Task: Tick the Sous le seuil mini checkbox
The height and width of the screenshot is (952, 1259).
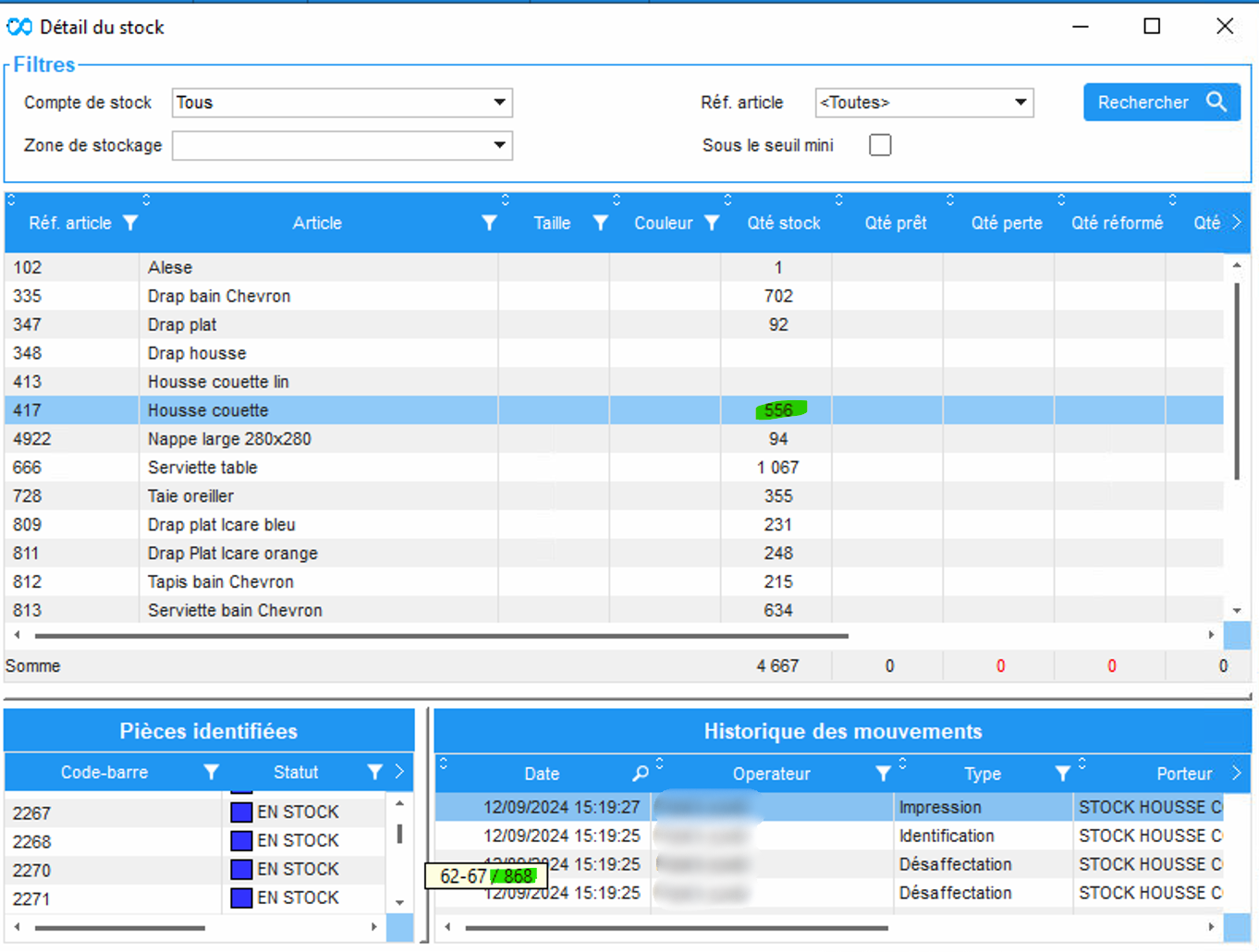Action: (880, 145)
